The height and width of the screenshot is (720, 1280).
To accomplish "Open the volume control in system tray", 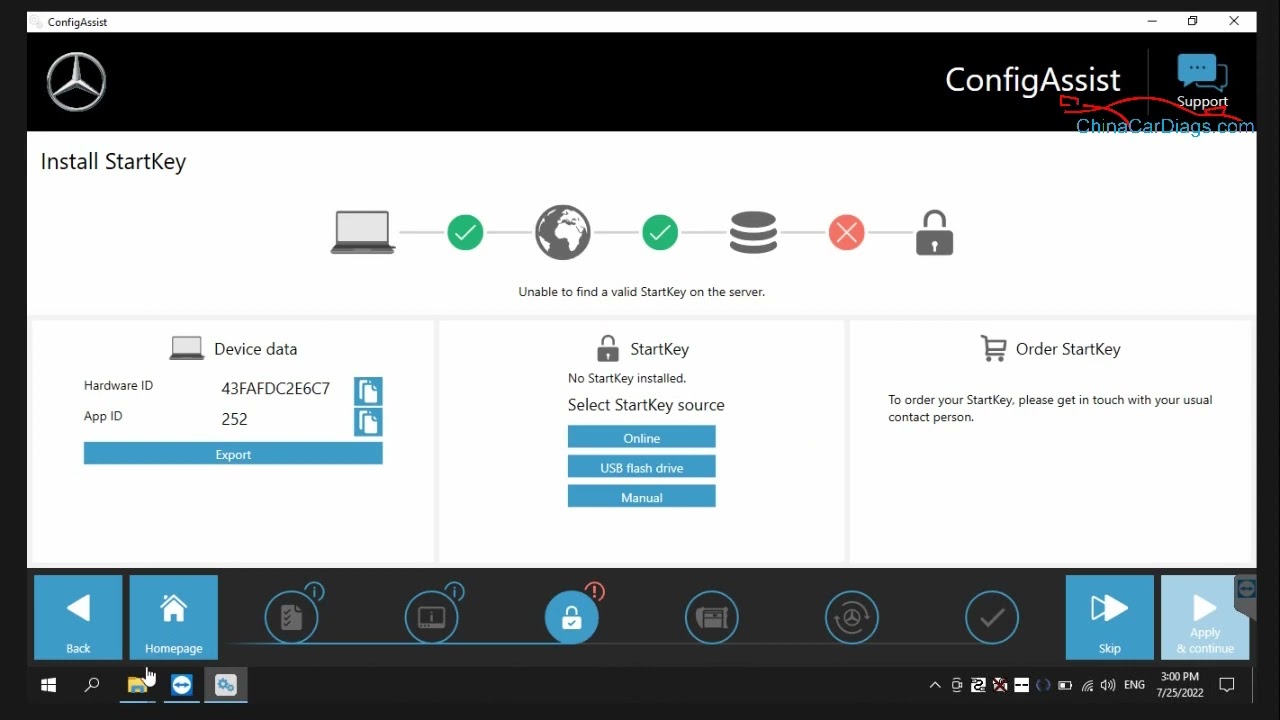I will 1108,685.
